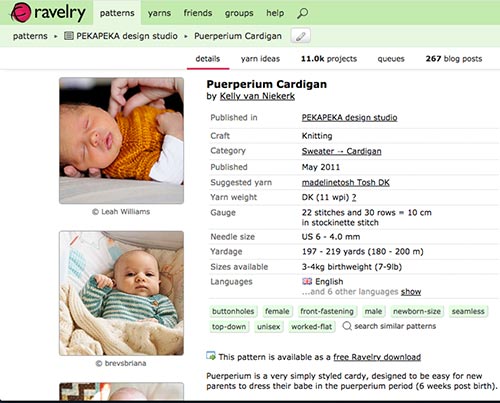Click the magnifier beside search similar patterns
Viewport: 500px width, 403px height.
[347, 326]
